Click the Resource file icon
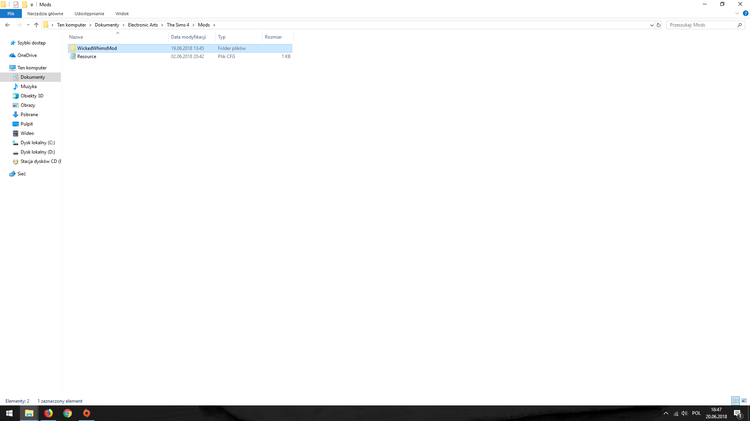 point(73,56)
